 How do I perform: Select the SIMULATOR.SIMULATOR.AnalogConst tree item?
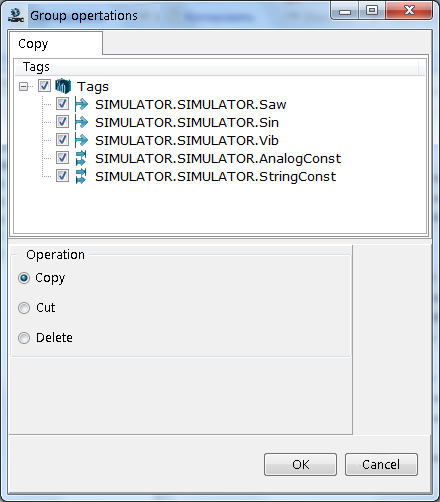click(218, 158)
